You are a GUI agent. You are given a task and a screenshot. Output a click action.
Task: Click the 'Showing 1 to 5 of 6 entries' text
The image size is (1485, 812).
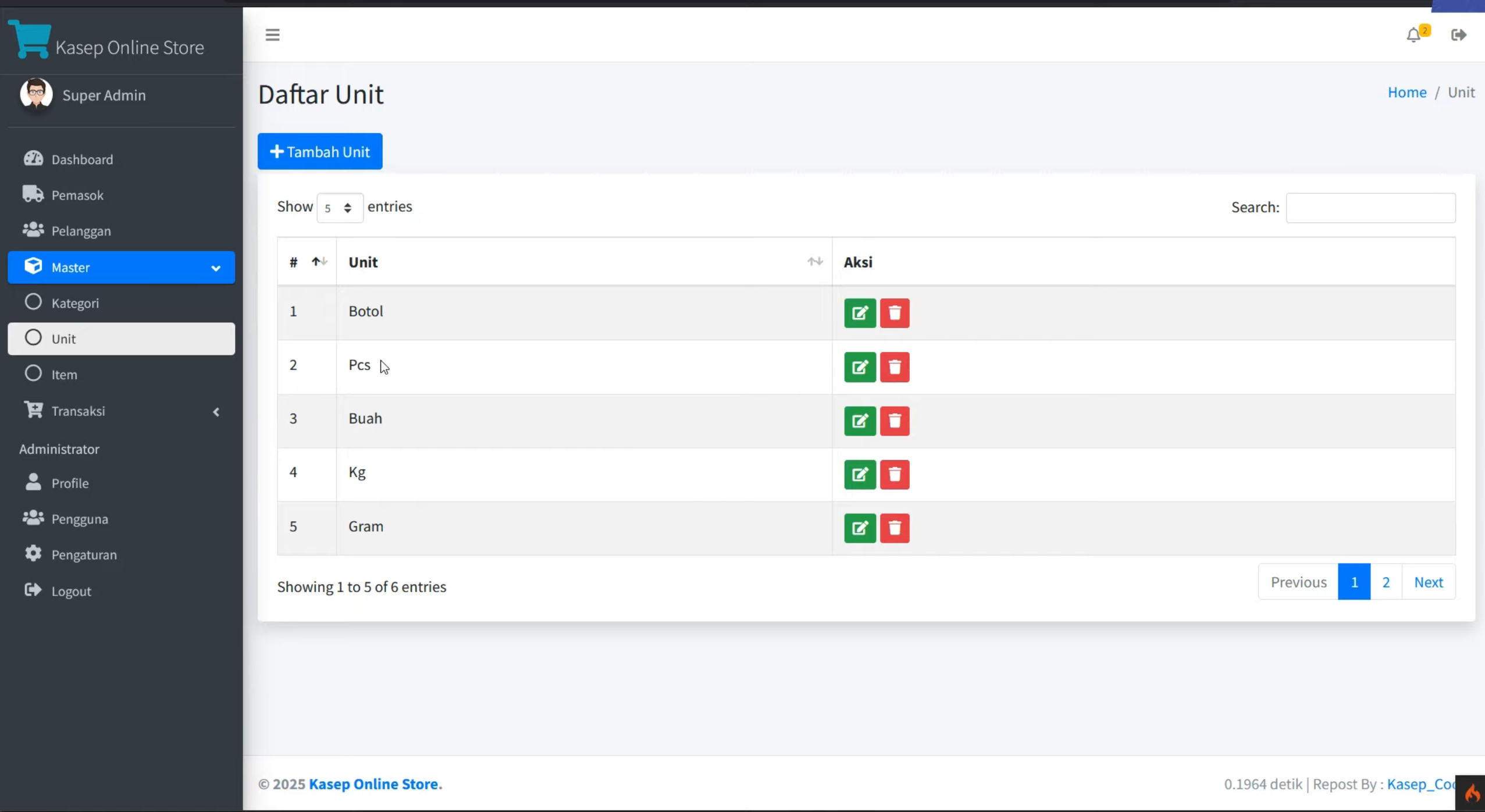[x=362, y=586]
